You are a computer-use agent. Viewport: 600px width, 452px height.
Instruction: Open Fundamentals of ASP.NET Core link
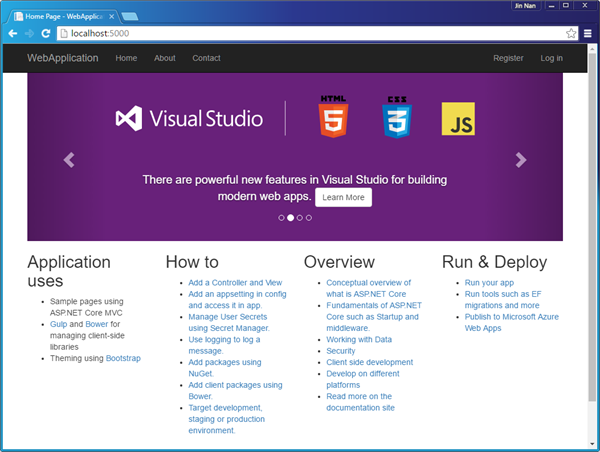(374, 317)
